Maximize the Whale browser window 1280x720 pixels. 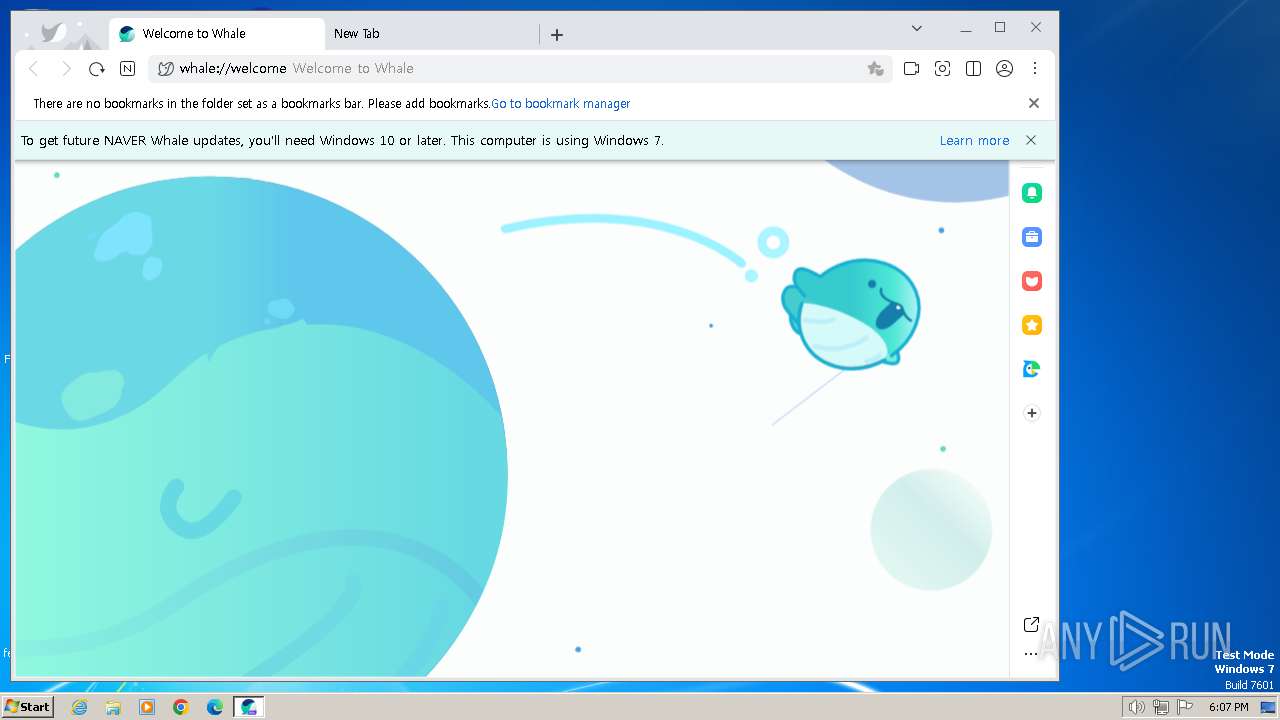(x=1000, y=28)
